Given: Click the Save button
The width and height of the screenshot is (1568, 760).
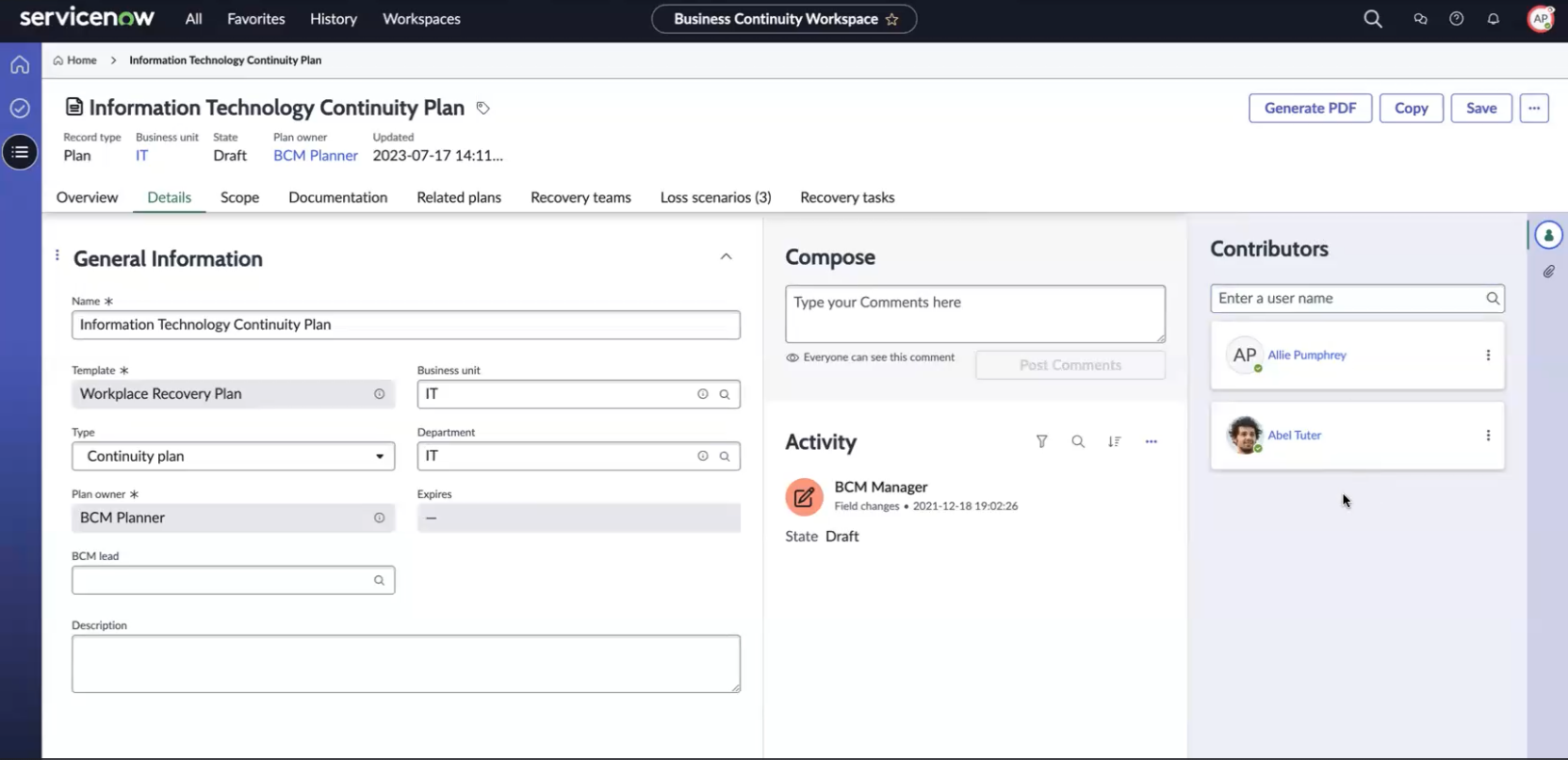Looking at the screenshot, I should (x=1481, y=108).
